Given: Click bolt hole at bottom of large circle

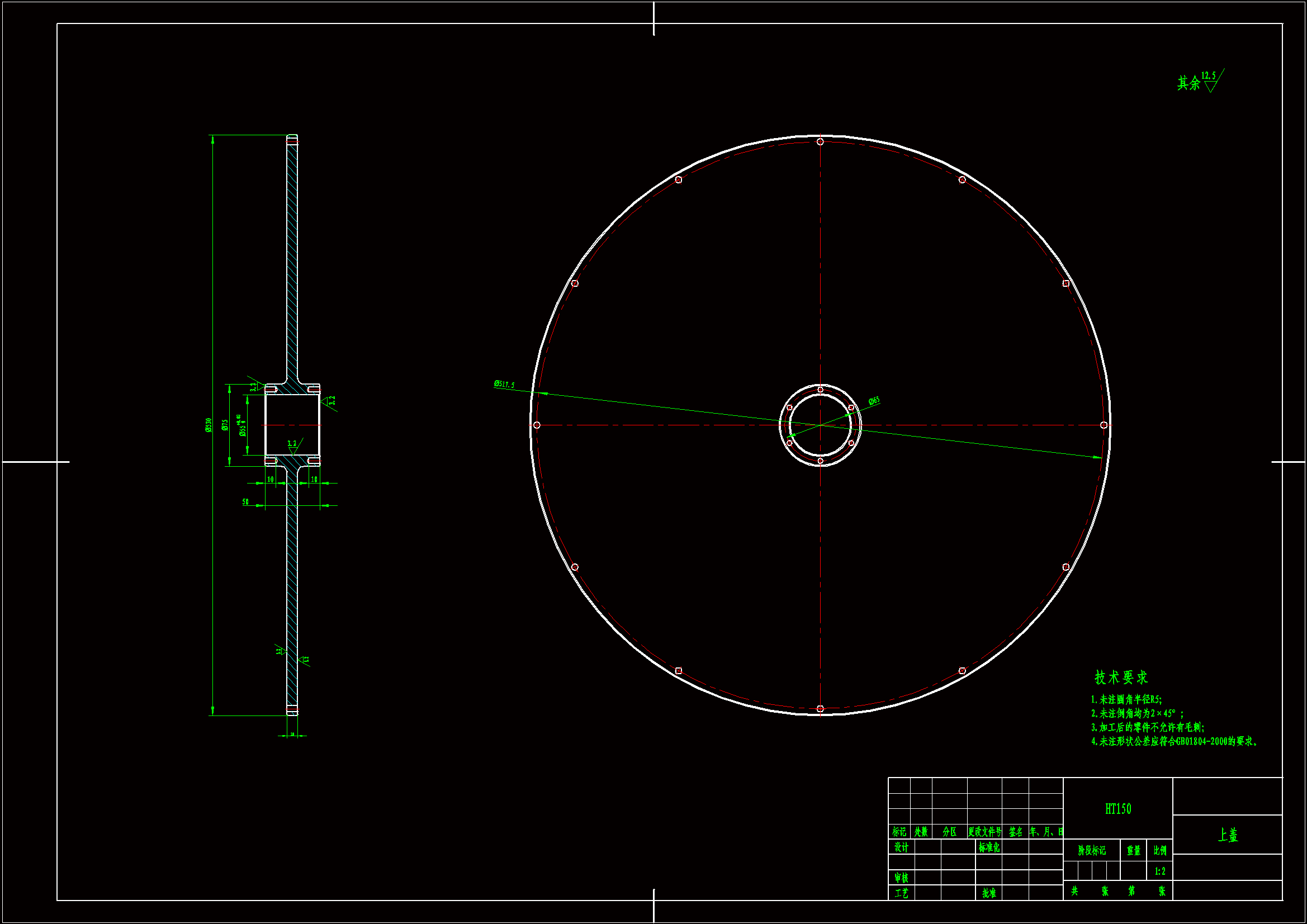Looking at the screenshot, I should (820, 709).
